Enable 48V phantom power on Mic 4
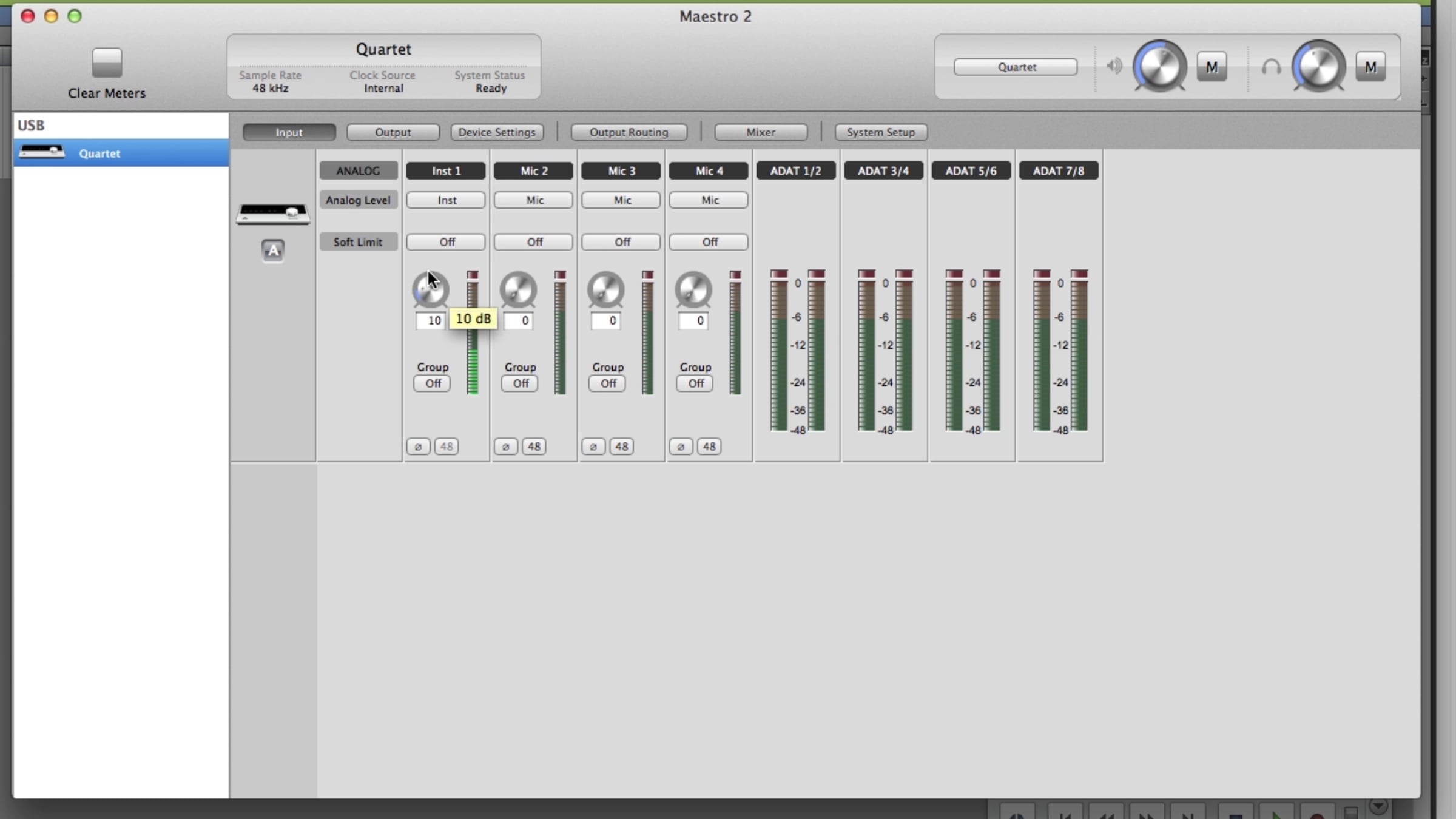This screenshot has height=819, width=1456. [709, 447]
